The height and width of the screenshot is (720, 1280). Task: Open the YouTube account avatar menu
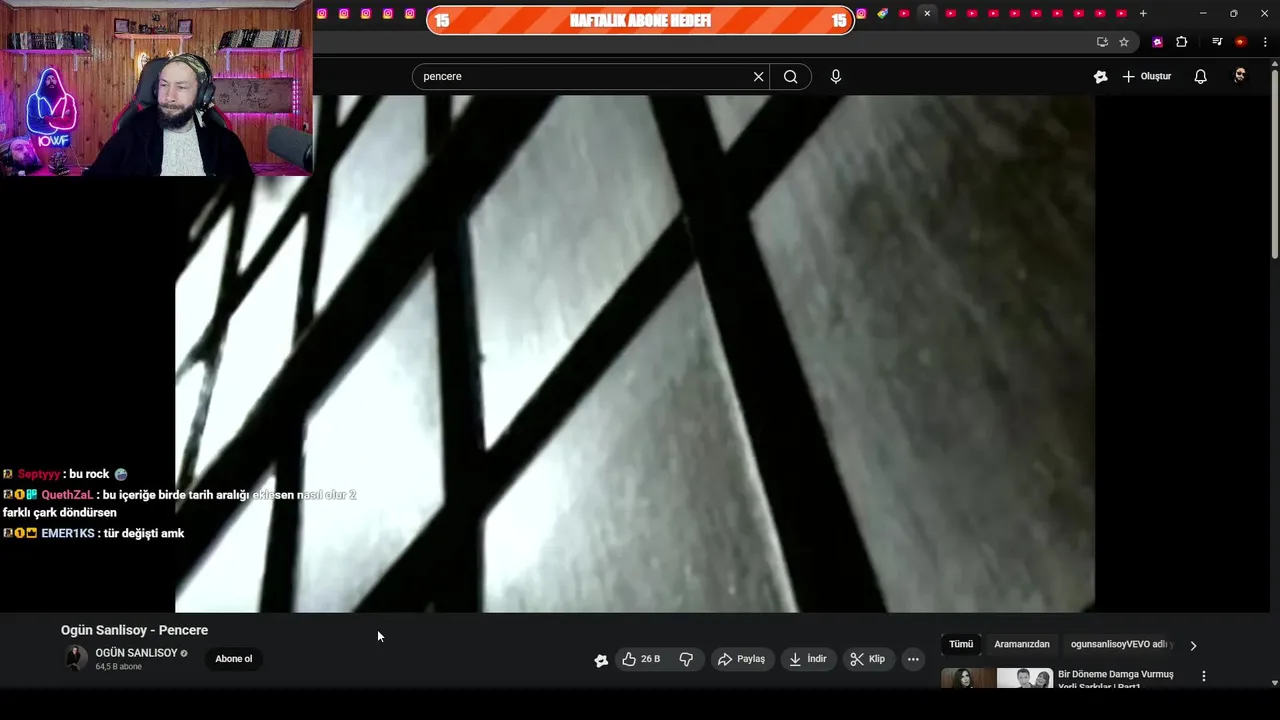click(1240, 76)
